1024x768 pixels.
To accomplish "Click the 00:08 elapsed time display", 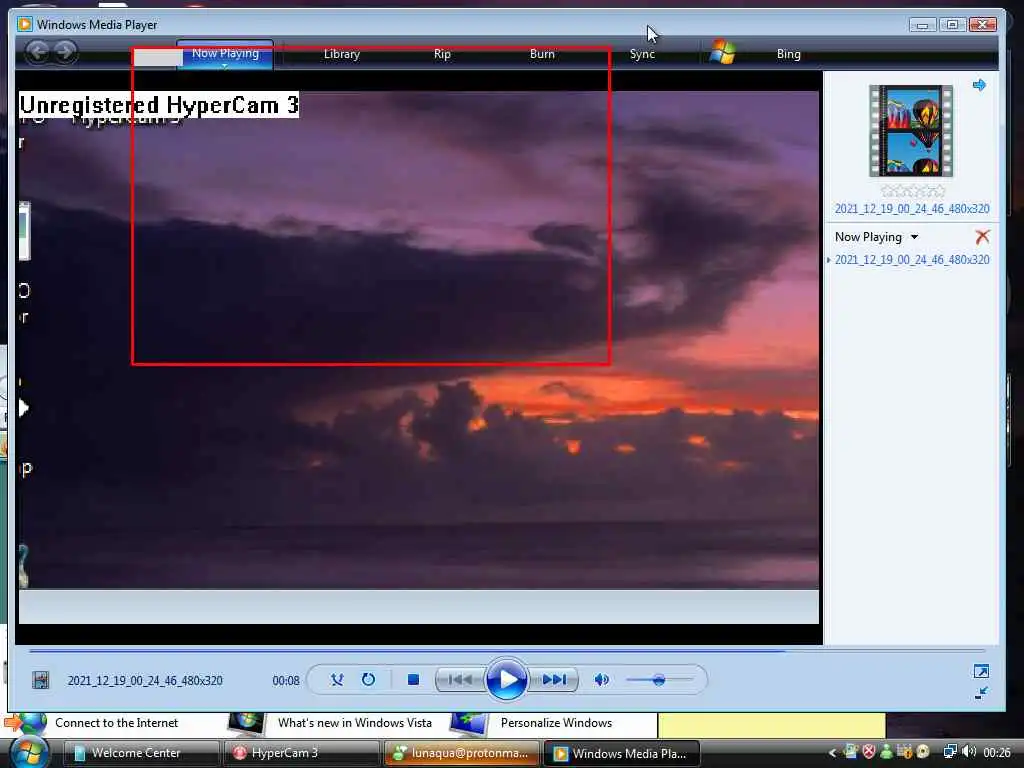I will tap(286, 680).
